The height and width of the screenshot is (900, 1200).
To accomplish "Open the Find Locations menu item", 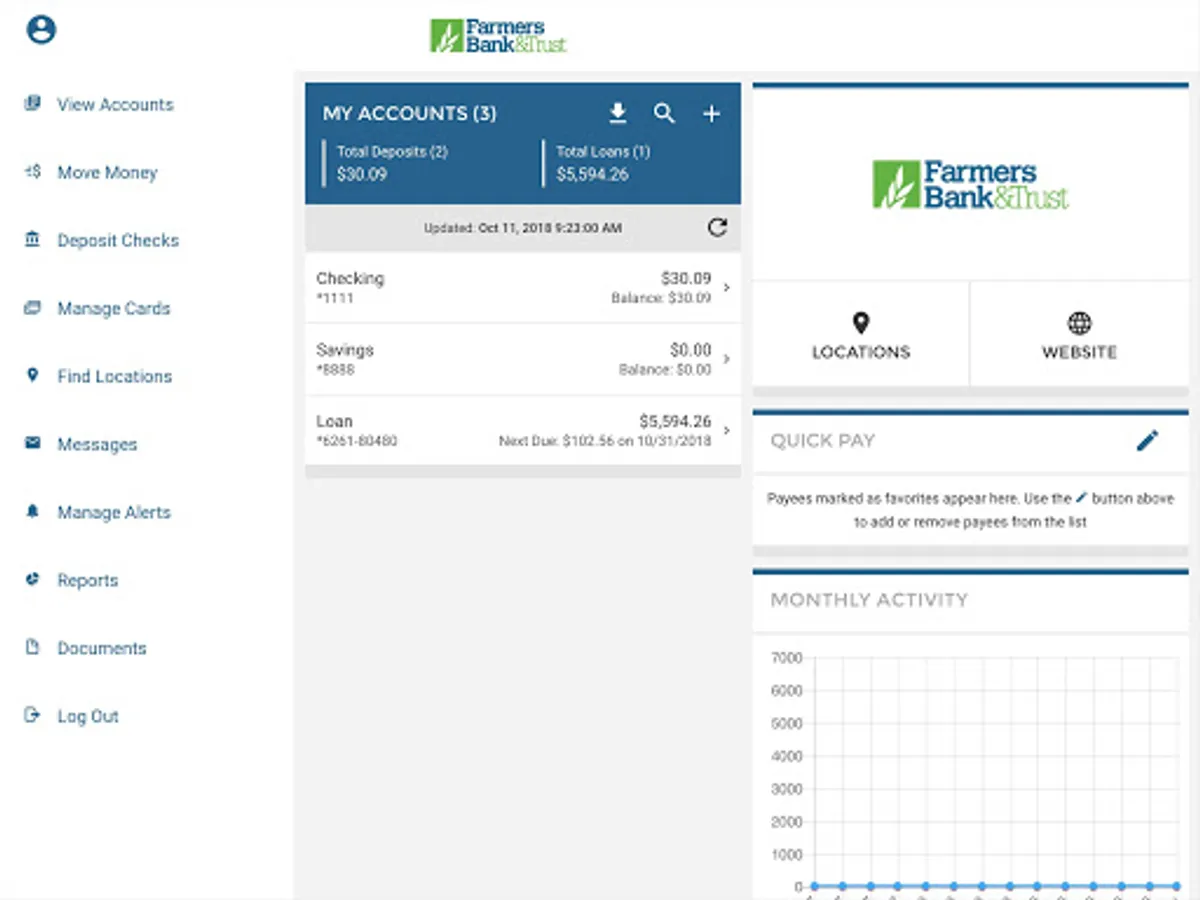I will click(x=114, y=376).
